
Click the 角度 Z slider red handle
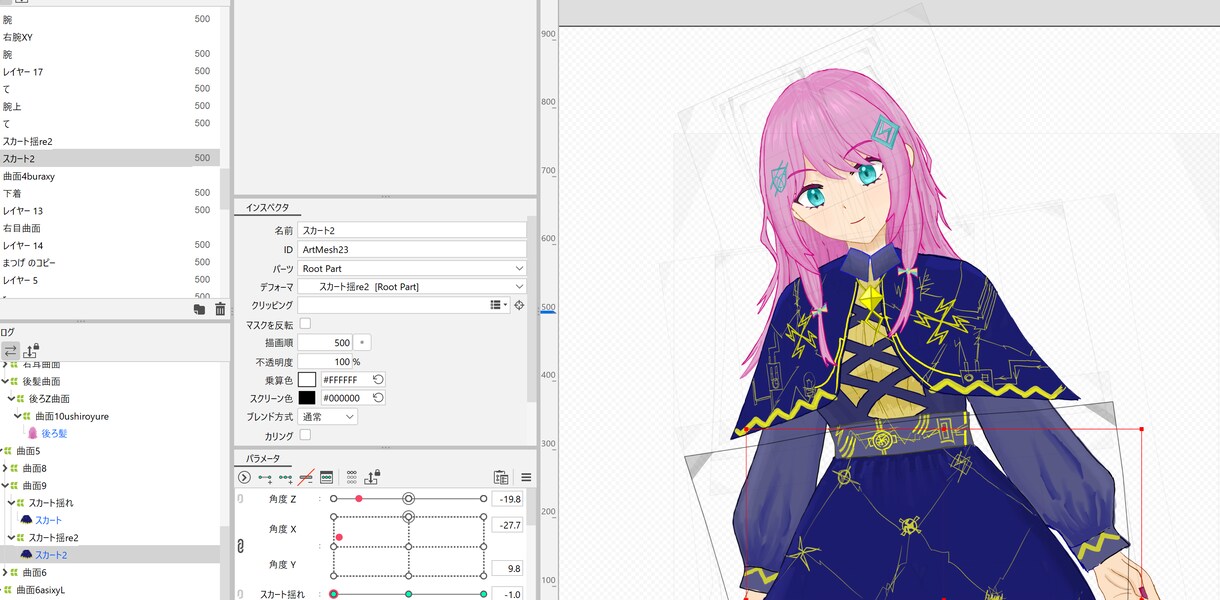359,498
